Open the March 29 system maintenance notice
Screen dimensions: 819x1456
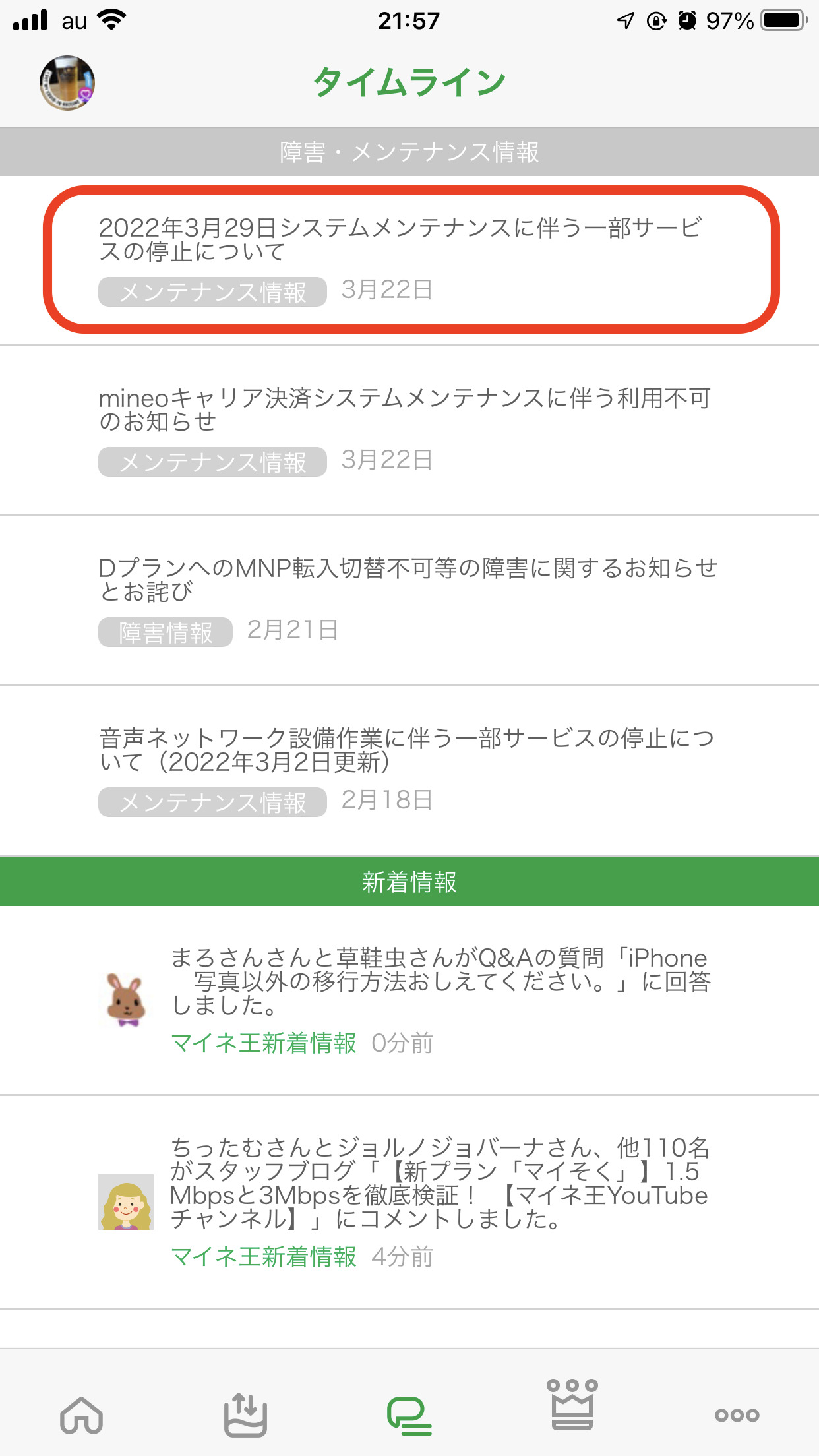[400, 239]
